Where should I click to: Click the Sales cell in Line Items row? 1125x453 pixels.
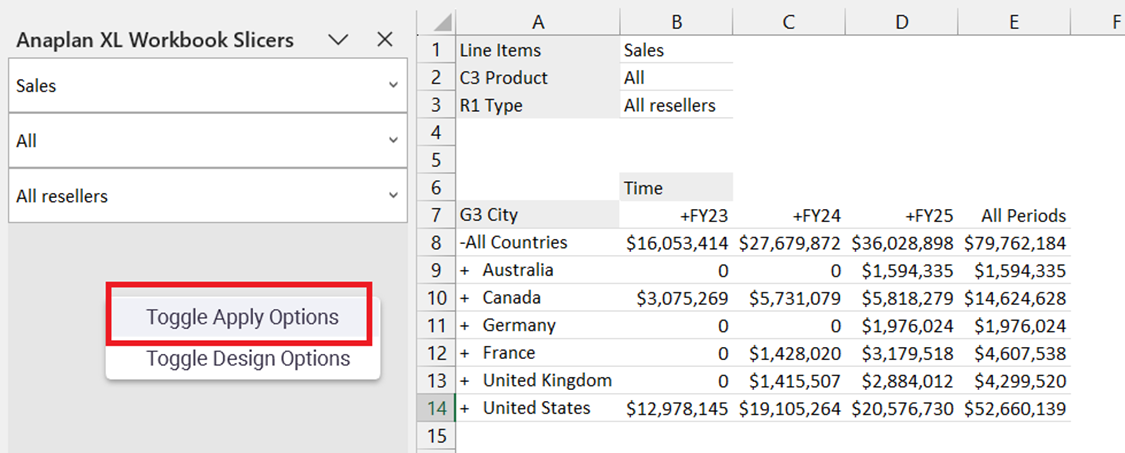(675, 50)
